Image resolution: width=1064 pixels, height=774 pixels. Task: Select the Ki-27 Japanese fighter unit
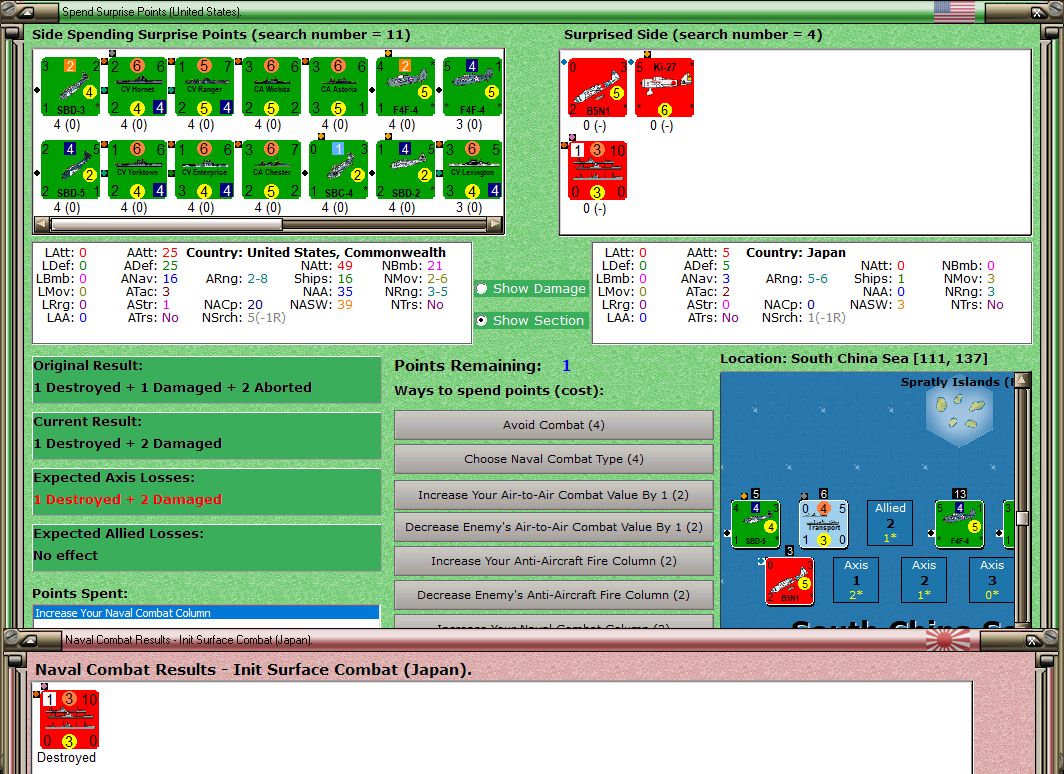(665, 88)
